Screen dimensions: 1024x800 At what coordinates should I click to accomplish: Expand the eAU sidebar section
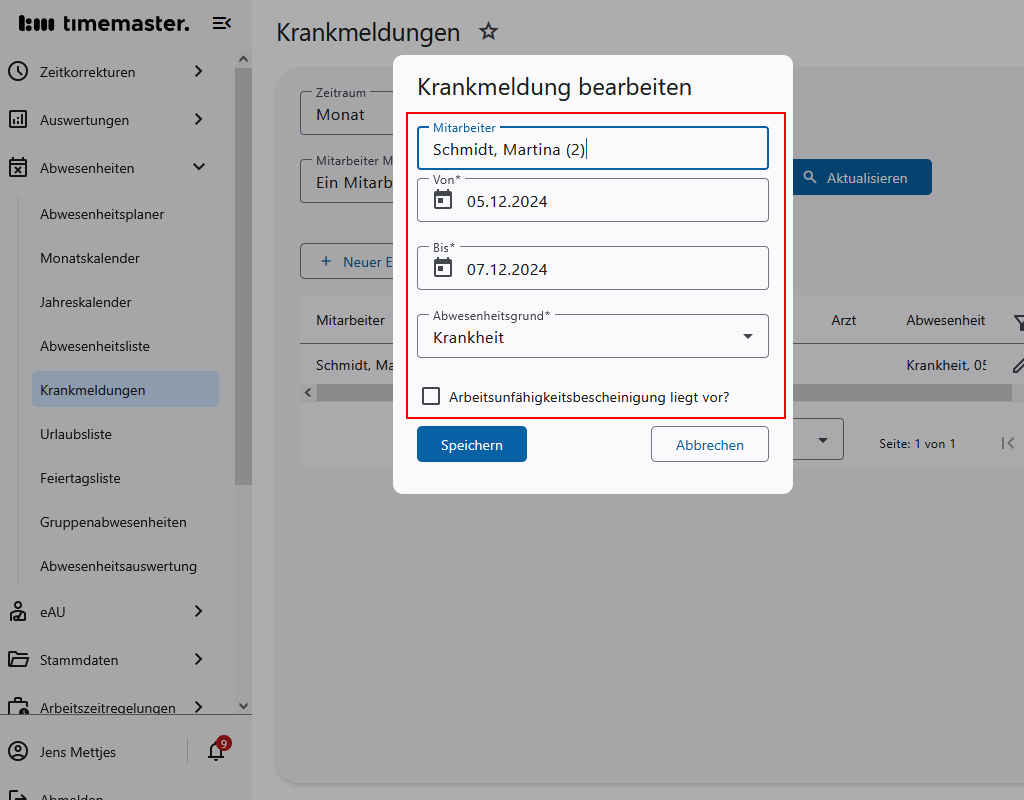pyautogui.click(x=198, y=611)
